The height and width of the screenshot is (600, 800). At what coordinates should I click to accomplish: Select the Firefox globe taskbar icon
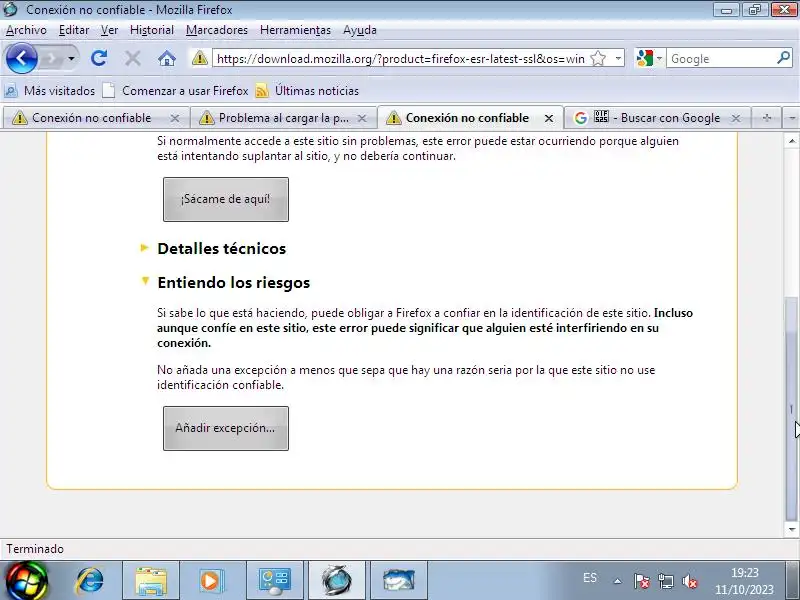(336, 581)
